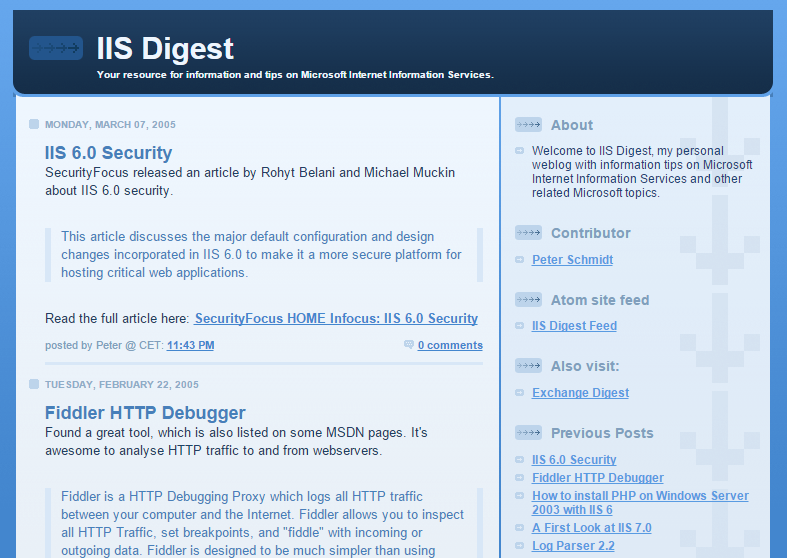
Task: Open the IIS Digest Feed link
Action: (574, 326)
